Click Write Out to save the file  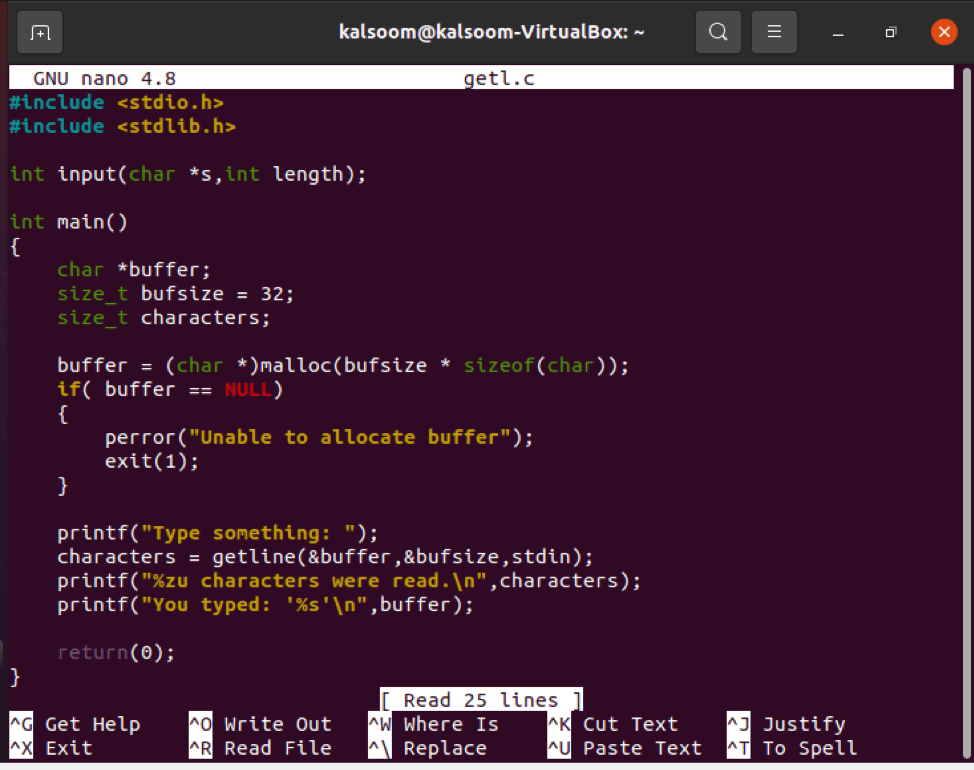coord(277,723)
